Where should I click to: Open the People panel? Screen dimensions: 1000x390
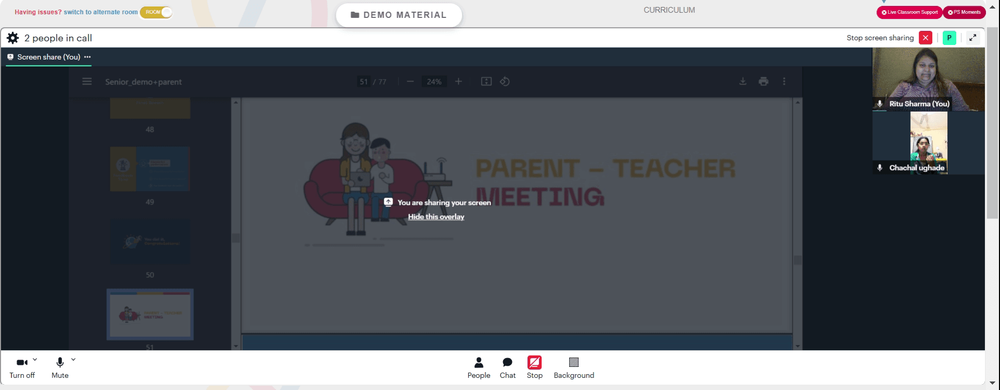tap(478, 368)
